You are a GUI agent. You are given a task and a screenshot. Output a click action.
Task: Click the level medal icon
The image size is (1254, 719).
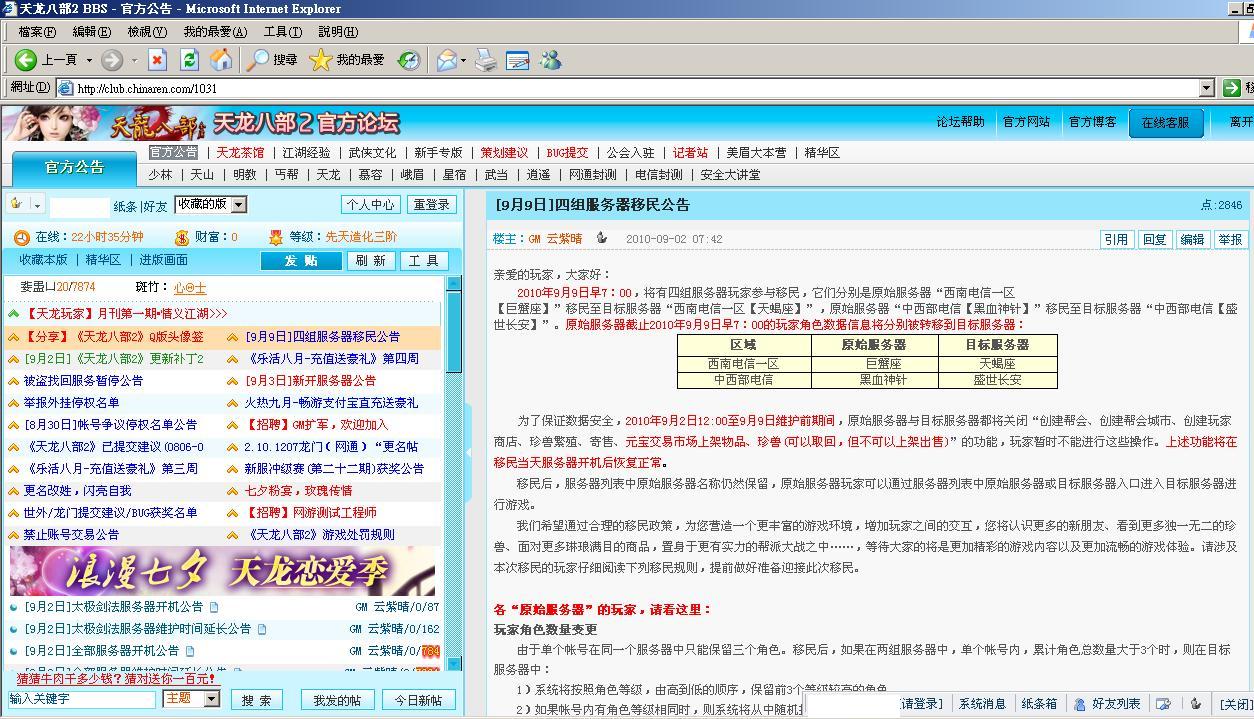[x=276, y=237]
